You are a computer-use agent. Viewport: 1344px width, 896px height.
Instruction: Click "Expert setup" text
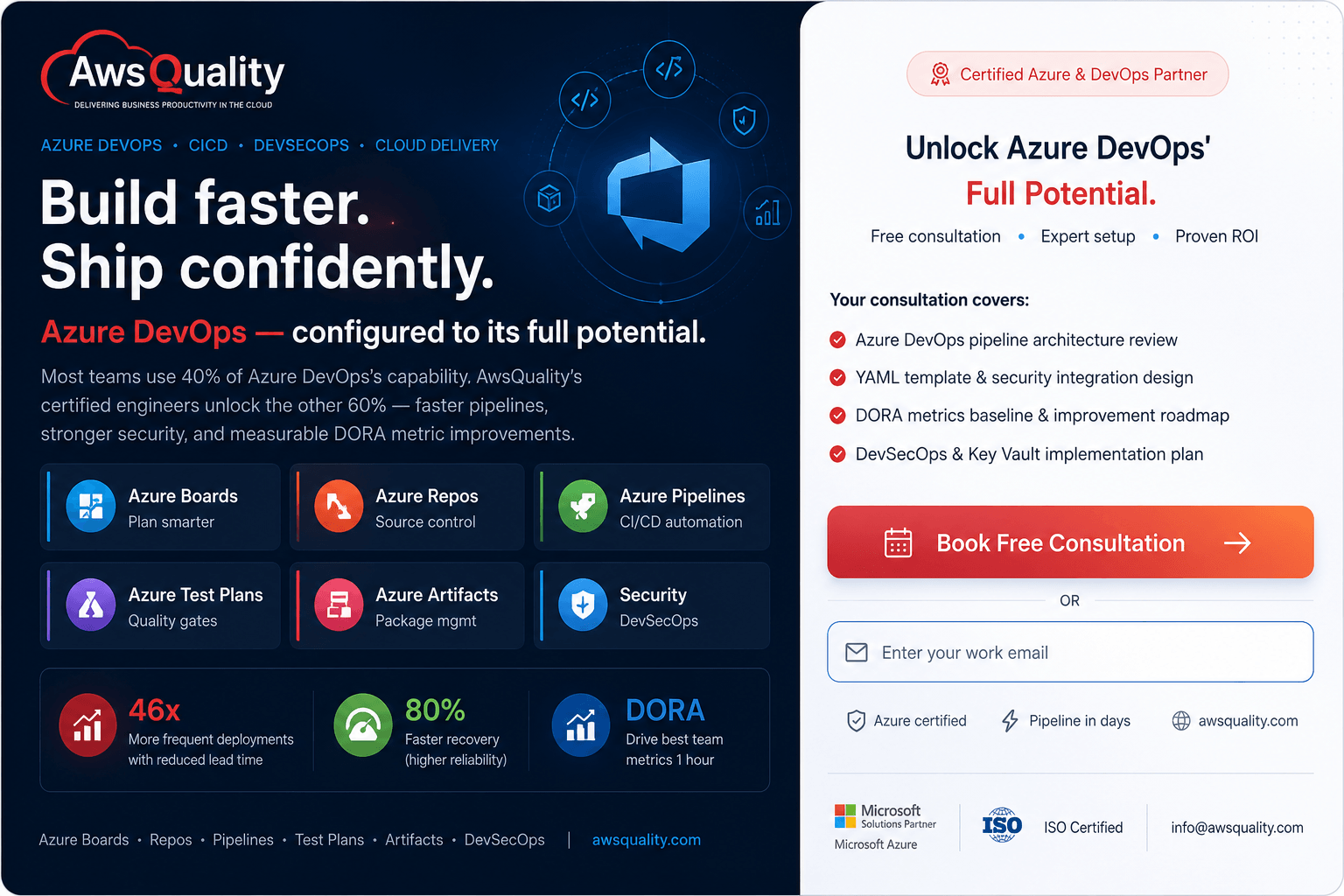[x=1088, y=236]
